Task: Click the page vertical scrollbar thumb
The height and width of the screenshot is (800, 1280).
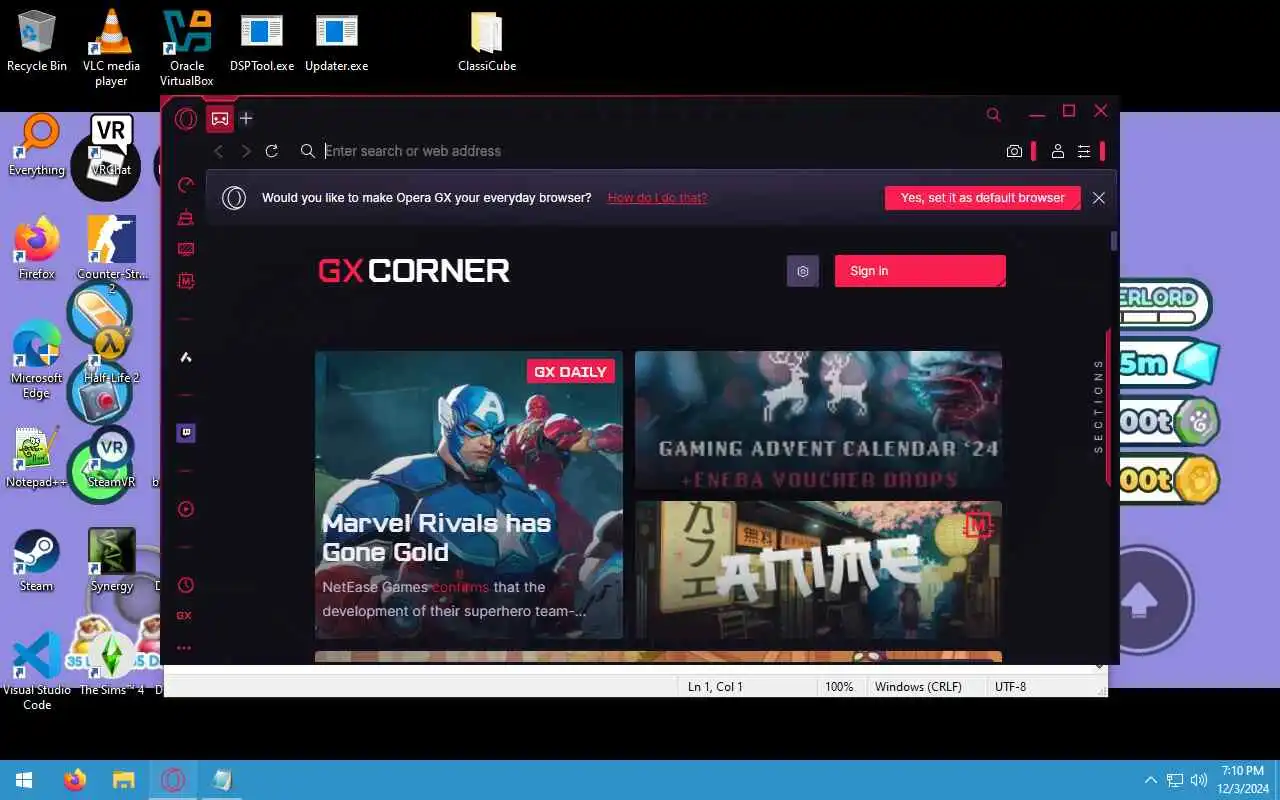Action: click(x=1114, y=241)
